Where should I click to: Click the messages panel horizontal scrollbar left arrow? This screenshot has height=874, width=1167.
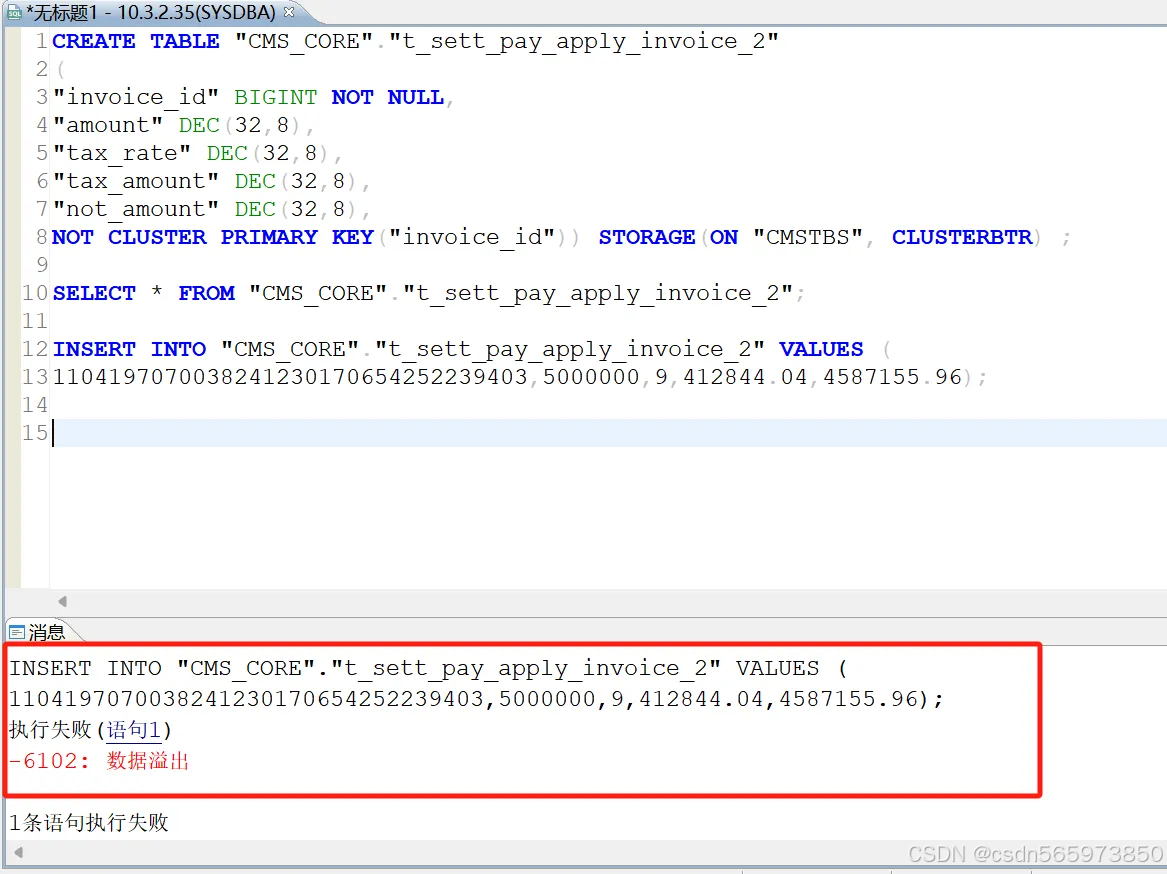pyautogui.click(x=19, y=852)
